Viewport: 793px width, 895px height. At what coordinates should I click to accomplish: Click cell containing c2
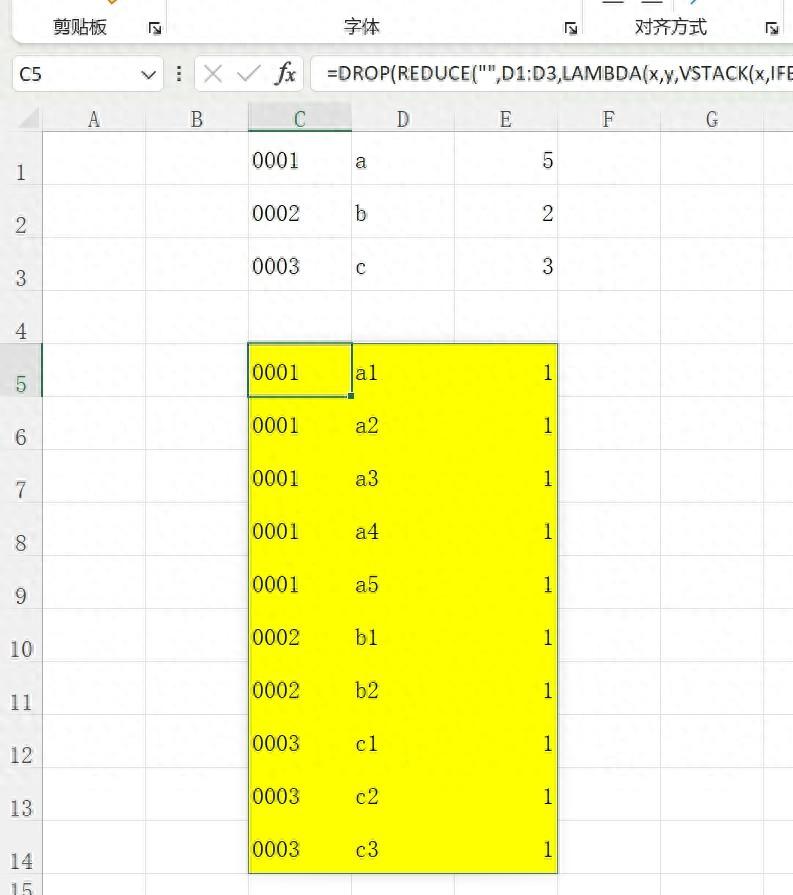403,794
